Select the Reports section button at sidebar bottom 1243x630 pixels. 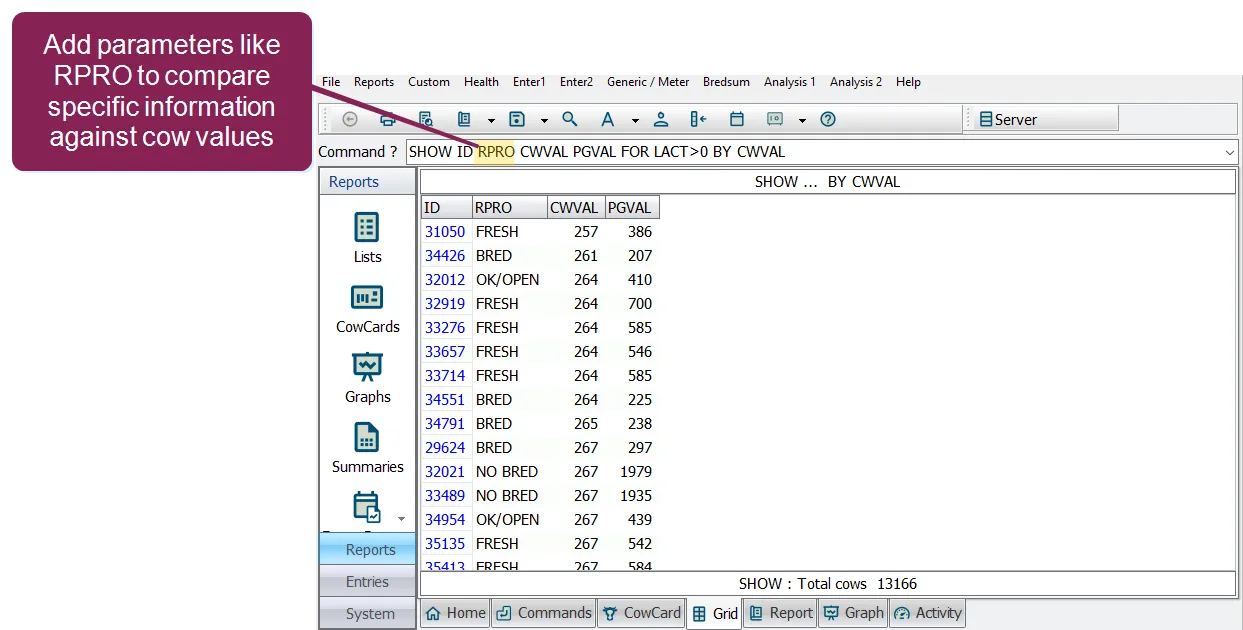(367, 549)
